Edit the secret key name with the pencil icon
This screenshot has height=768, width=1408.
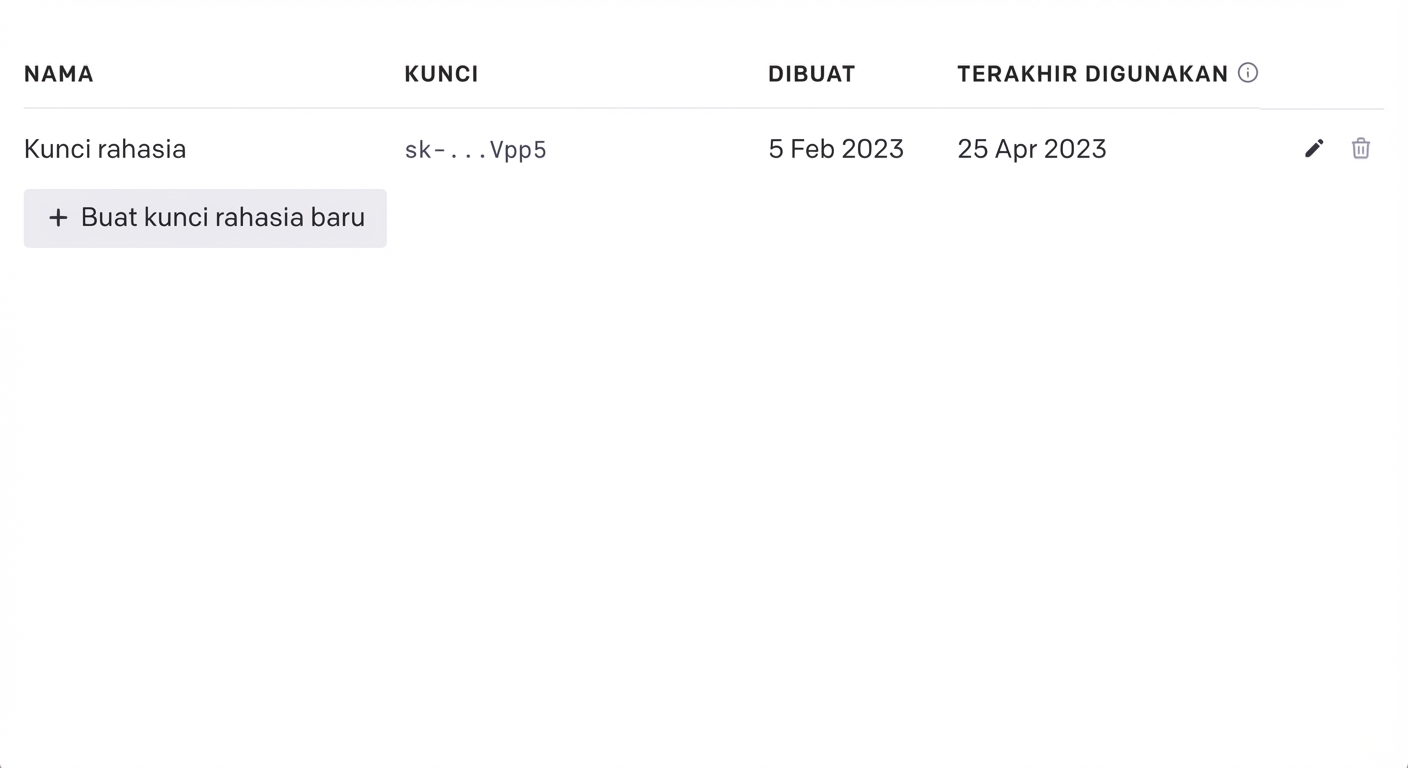[x=1314, y=149]
